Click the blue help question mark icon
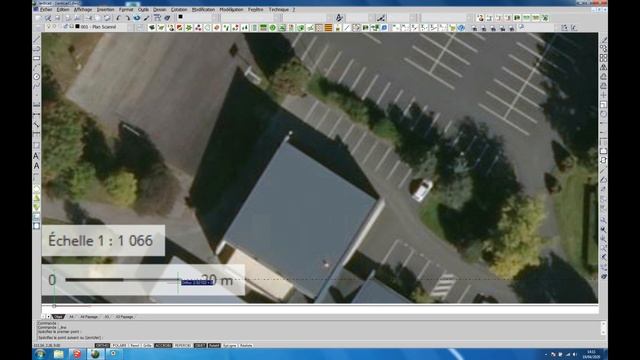This screenshot has height=360, width=640. 461,28
